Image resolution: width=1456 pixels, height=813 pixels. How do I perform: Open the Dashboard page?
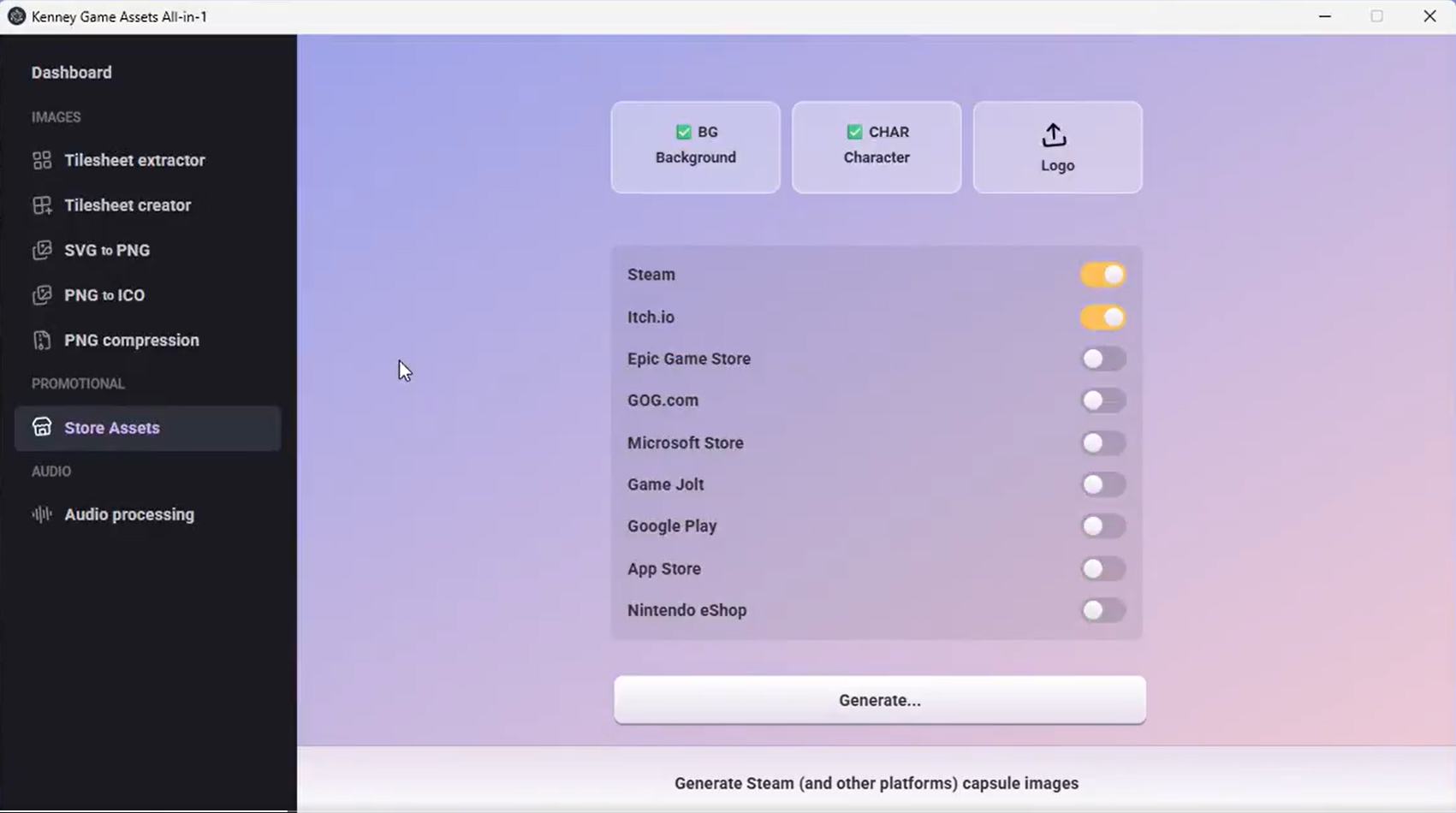[72, 73]
